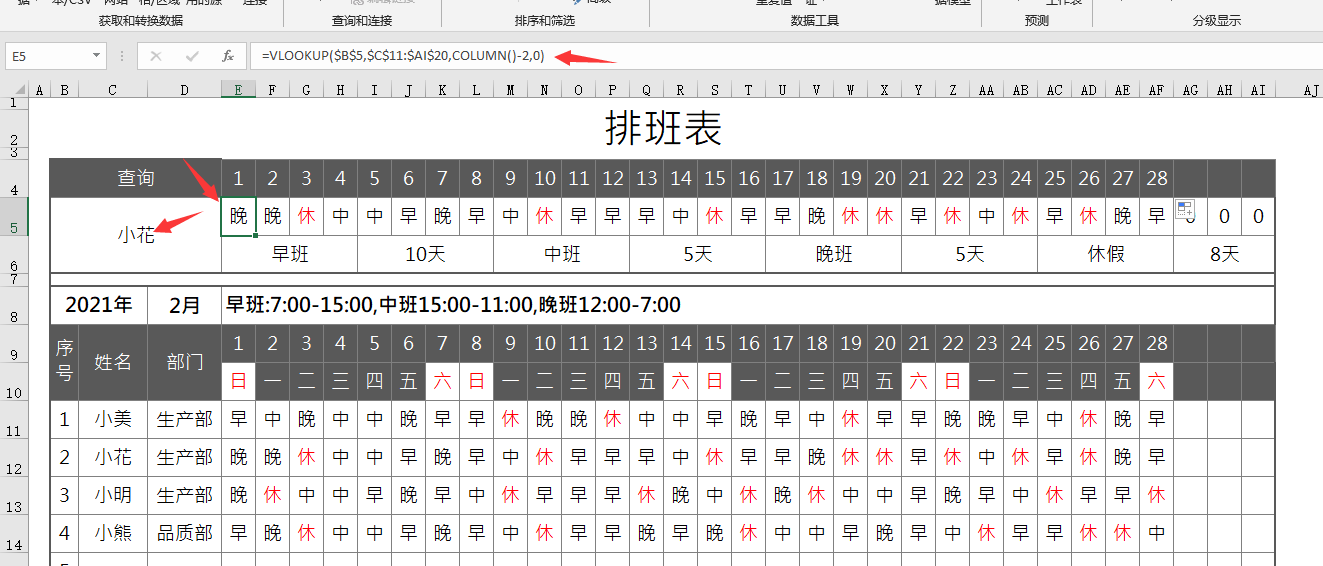Select the 2月 month cell

[x=184, y=305]
